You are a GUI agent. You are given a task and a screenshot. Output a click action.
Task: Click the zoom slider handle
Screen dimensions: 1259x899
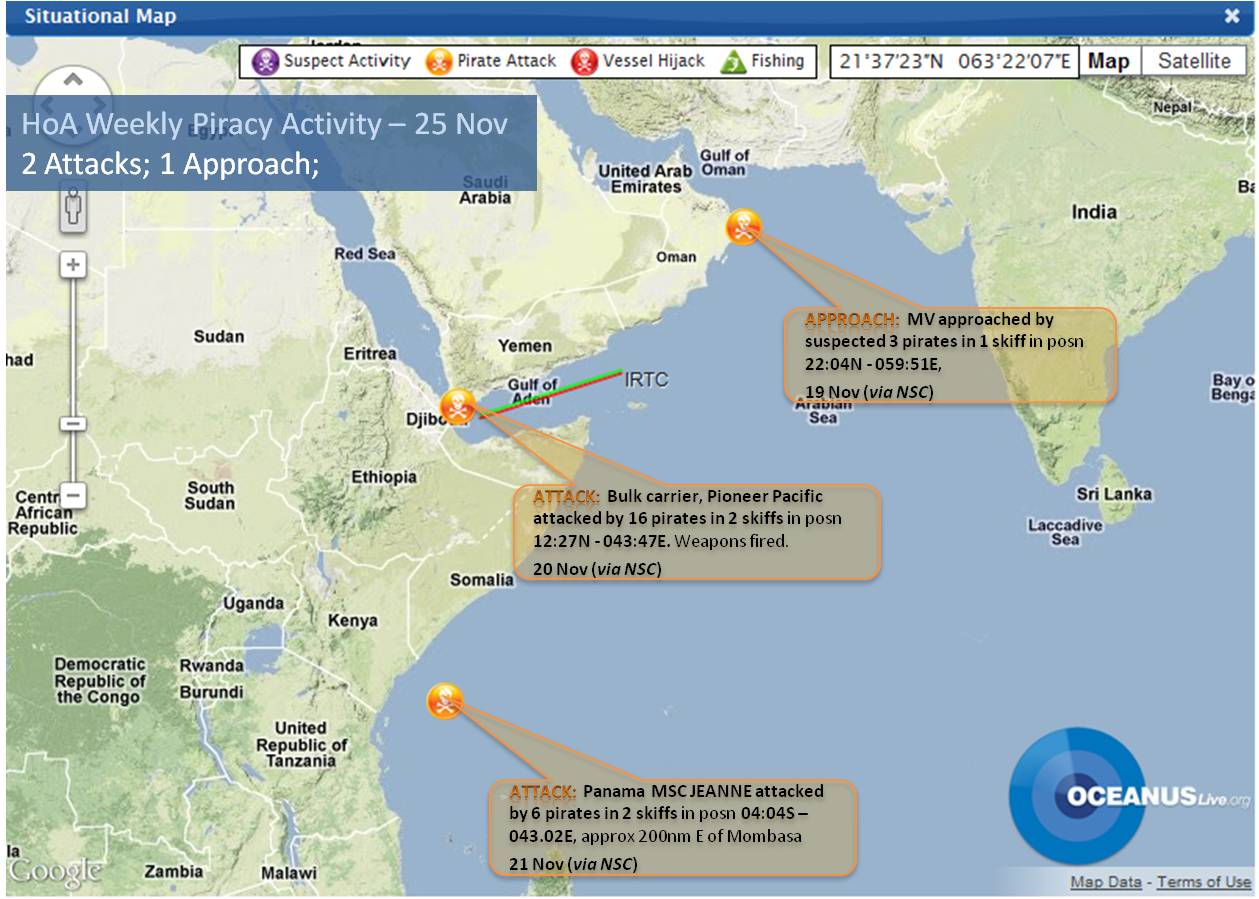(x=73, y=424)
